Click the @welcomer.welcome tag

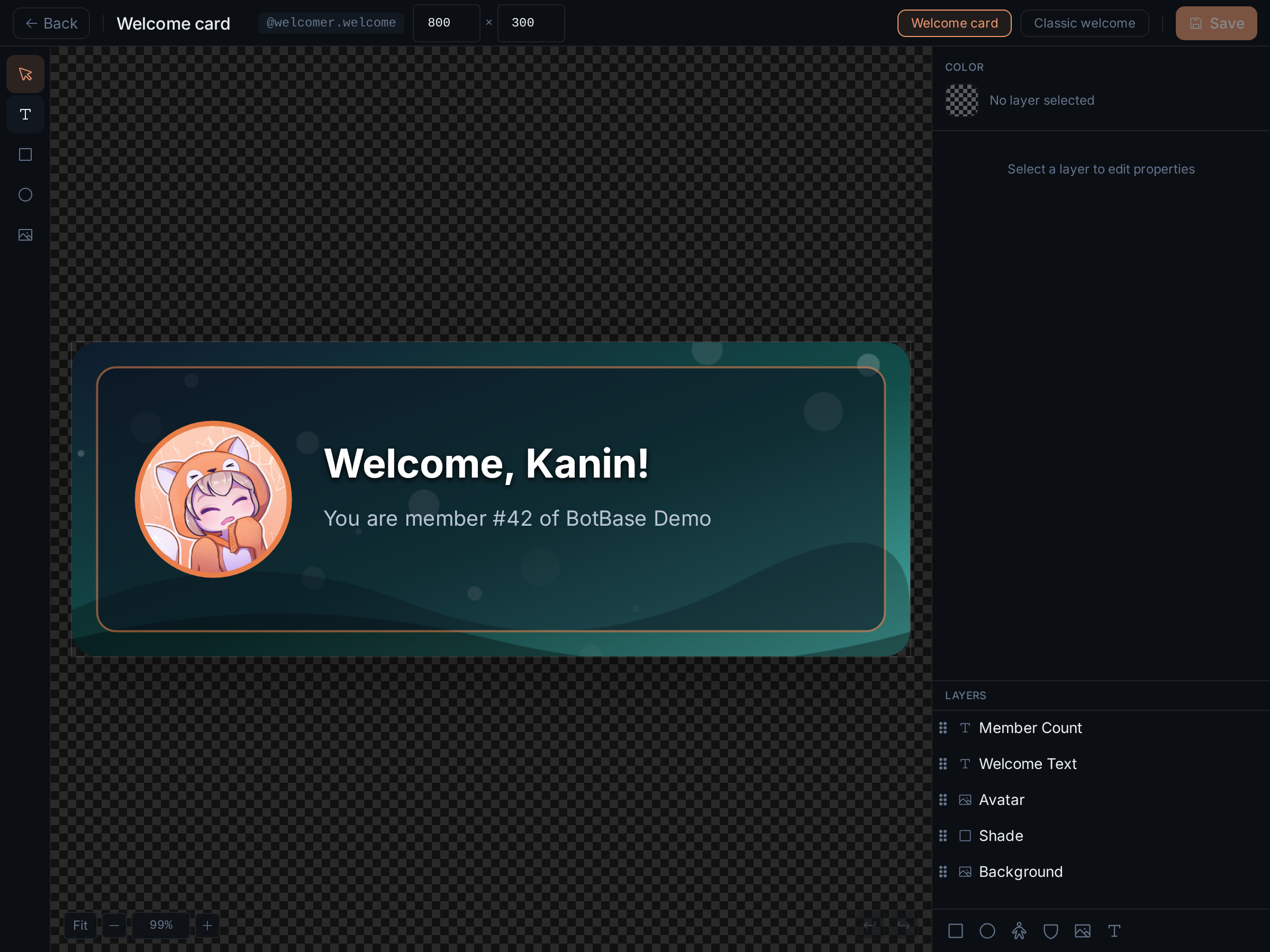[331, 23]
